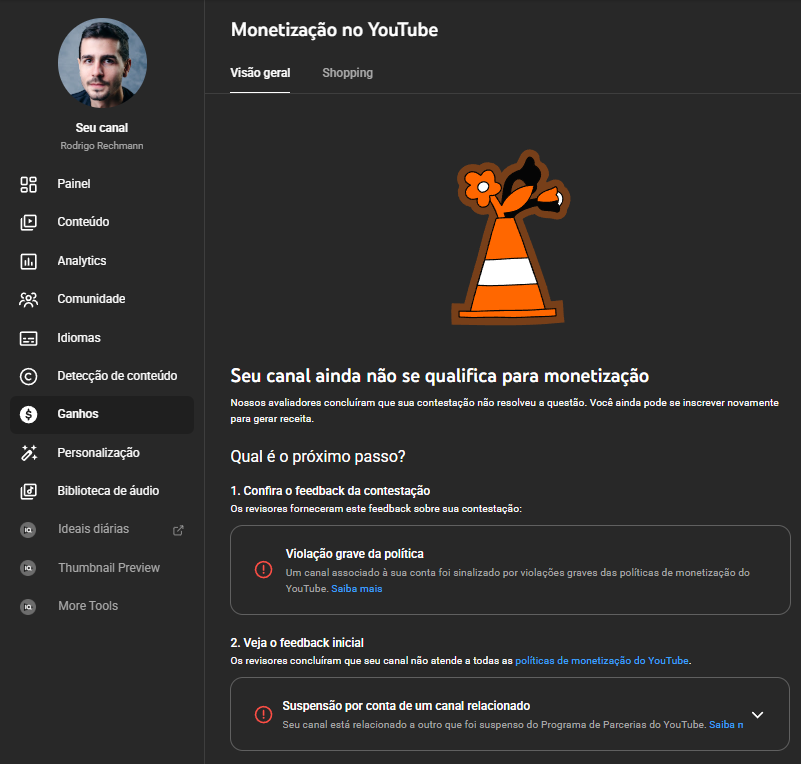
Task: Open políticas de monetização do YouTube link
Action: [602, 661]
